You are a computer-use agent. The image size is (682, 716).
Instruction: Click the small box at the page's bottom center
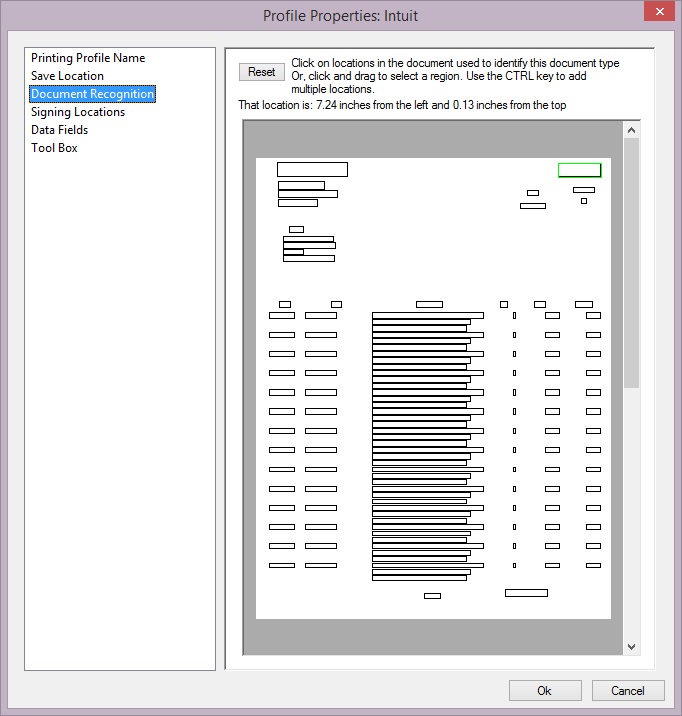click(432, 596)
